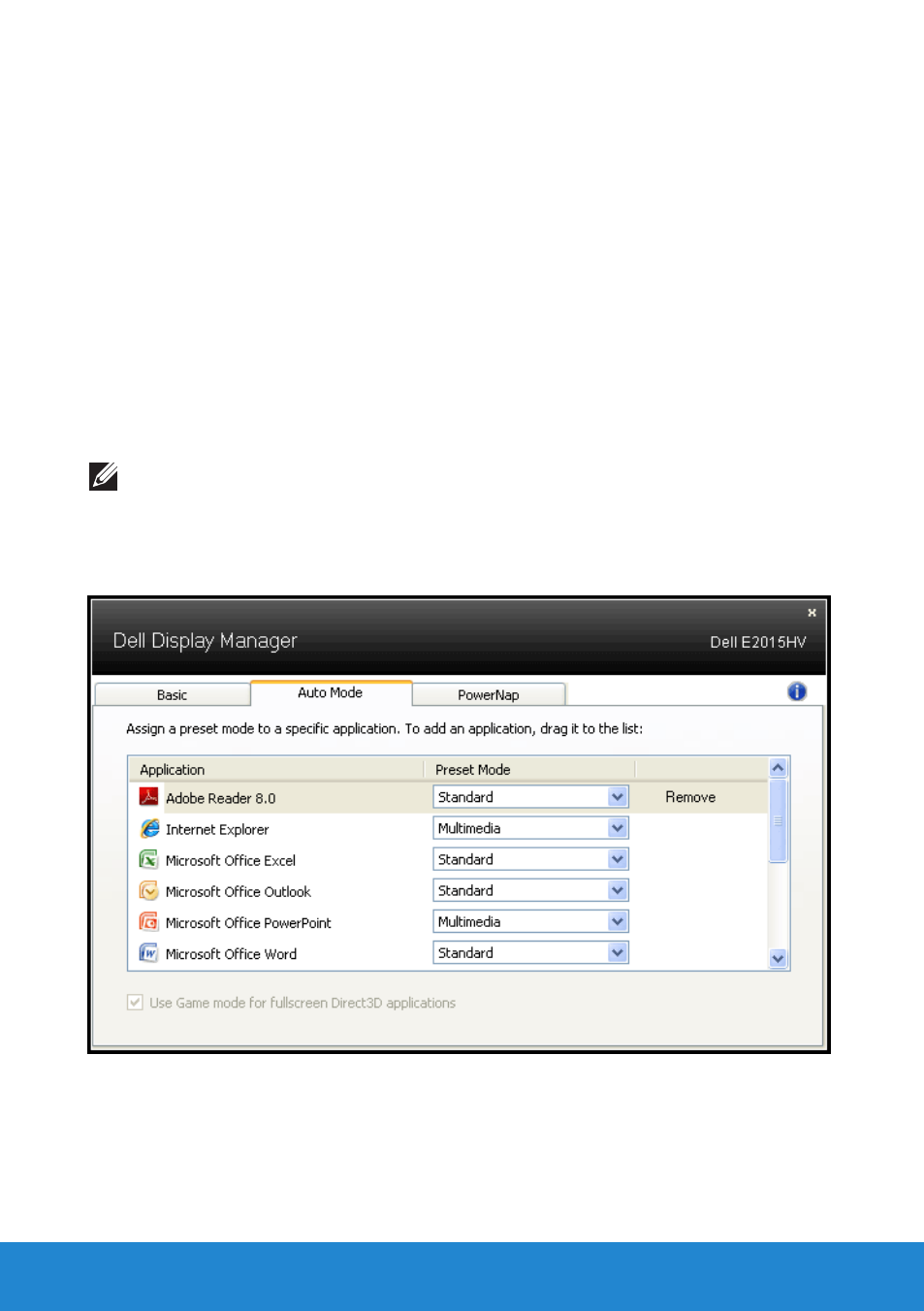The image size is (924, 1311).
Task: Open the blue information icon
Action: [x=797, y=691]
